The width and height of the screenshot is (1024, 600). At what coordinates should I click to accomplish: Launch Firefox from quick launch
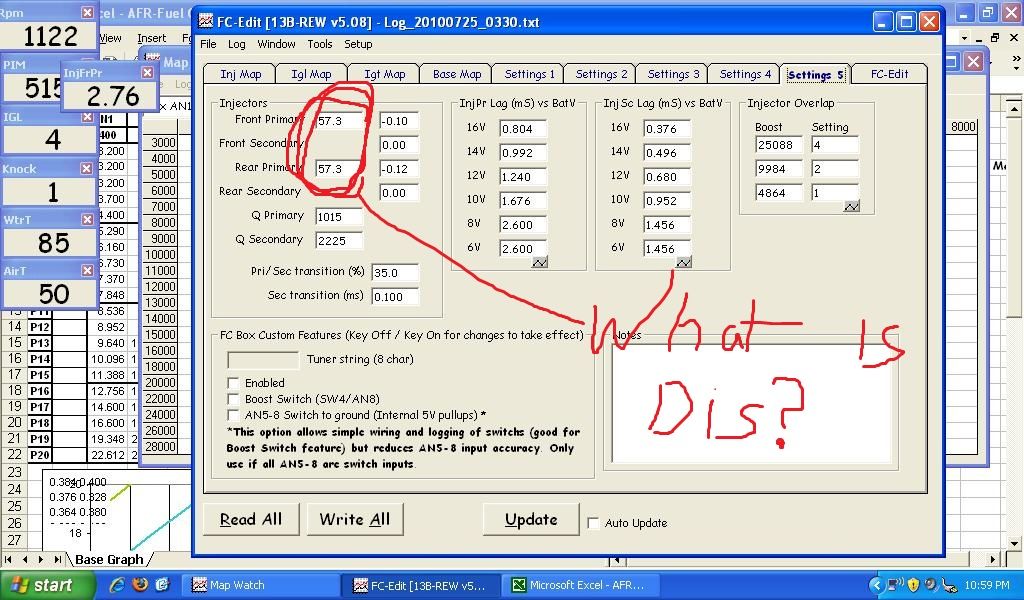pyautogui.click(x=140, y=585)
